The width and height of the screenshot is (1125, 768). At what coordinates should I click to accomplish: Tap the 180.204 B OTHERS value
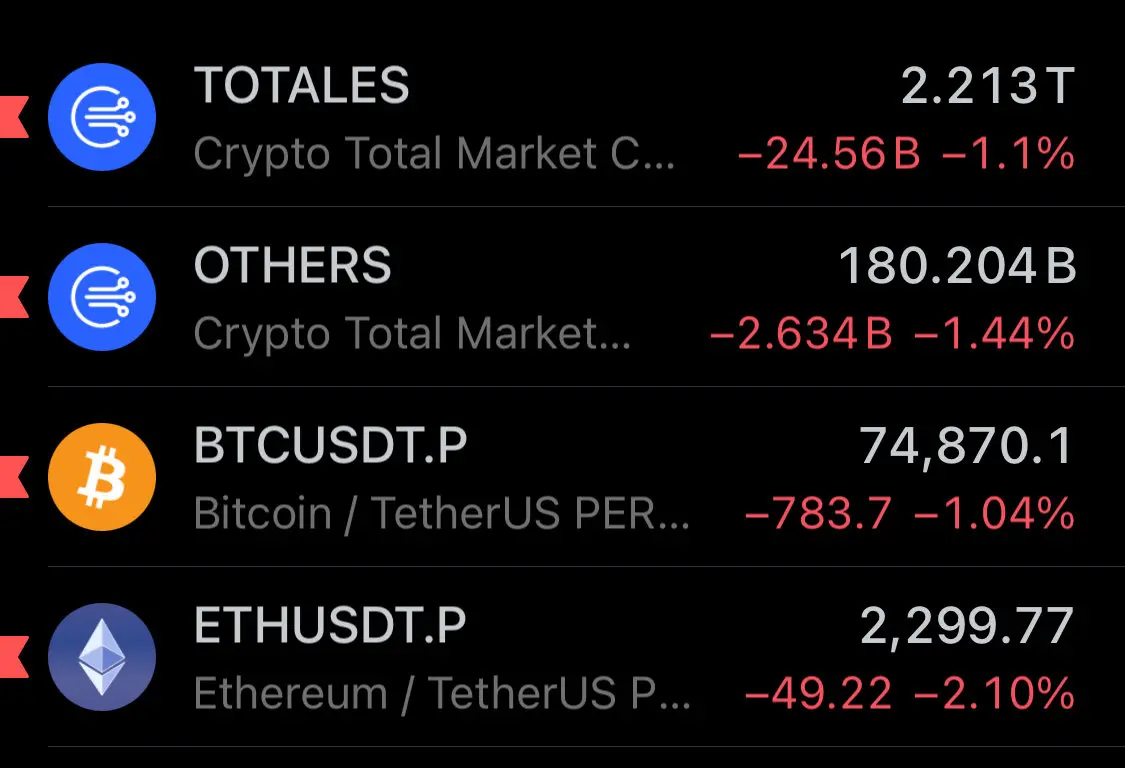tap(957, 266)
